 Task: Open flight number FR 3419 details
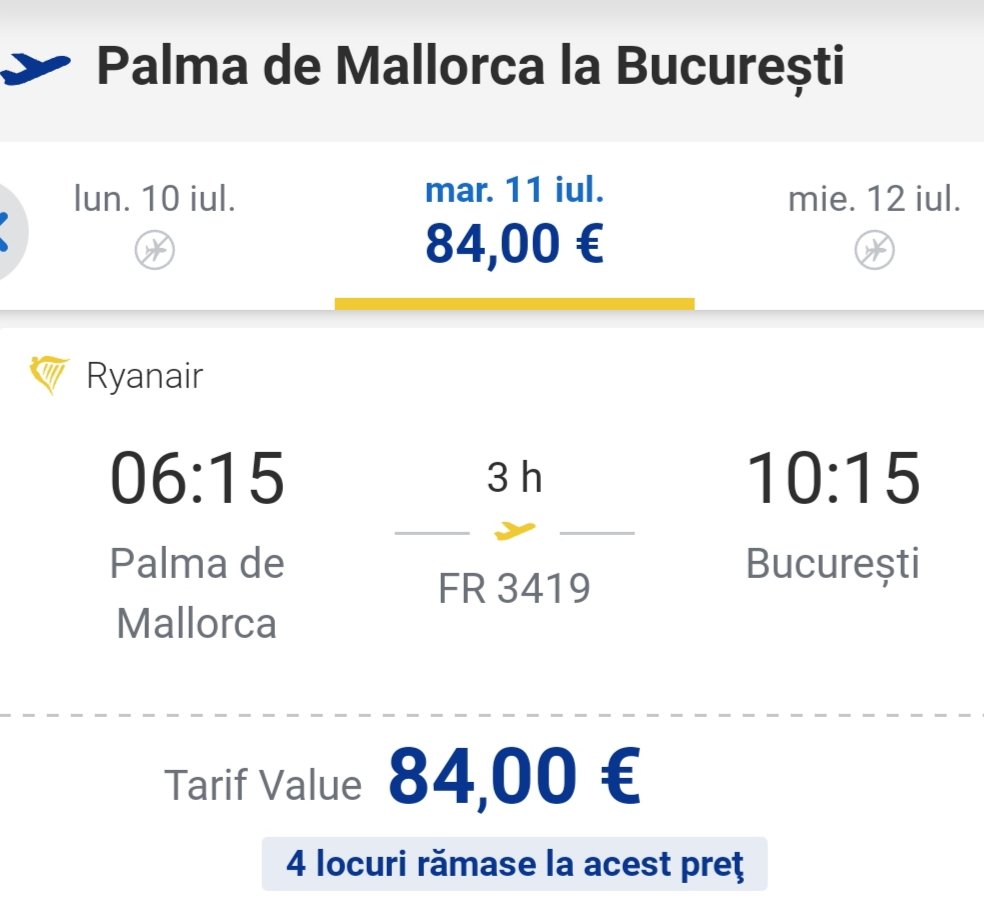coord(514,588)
